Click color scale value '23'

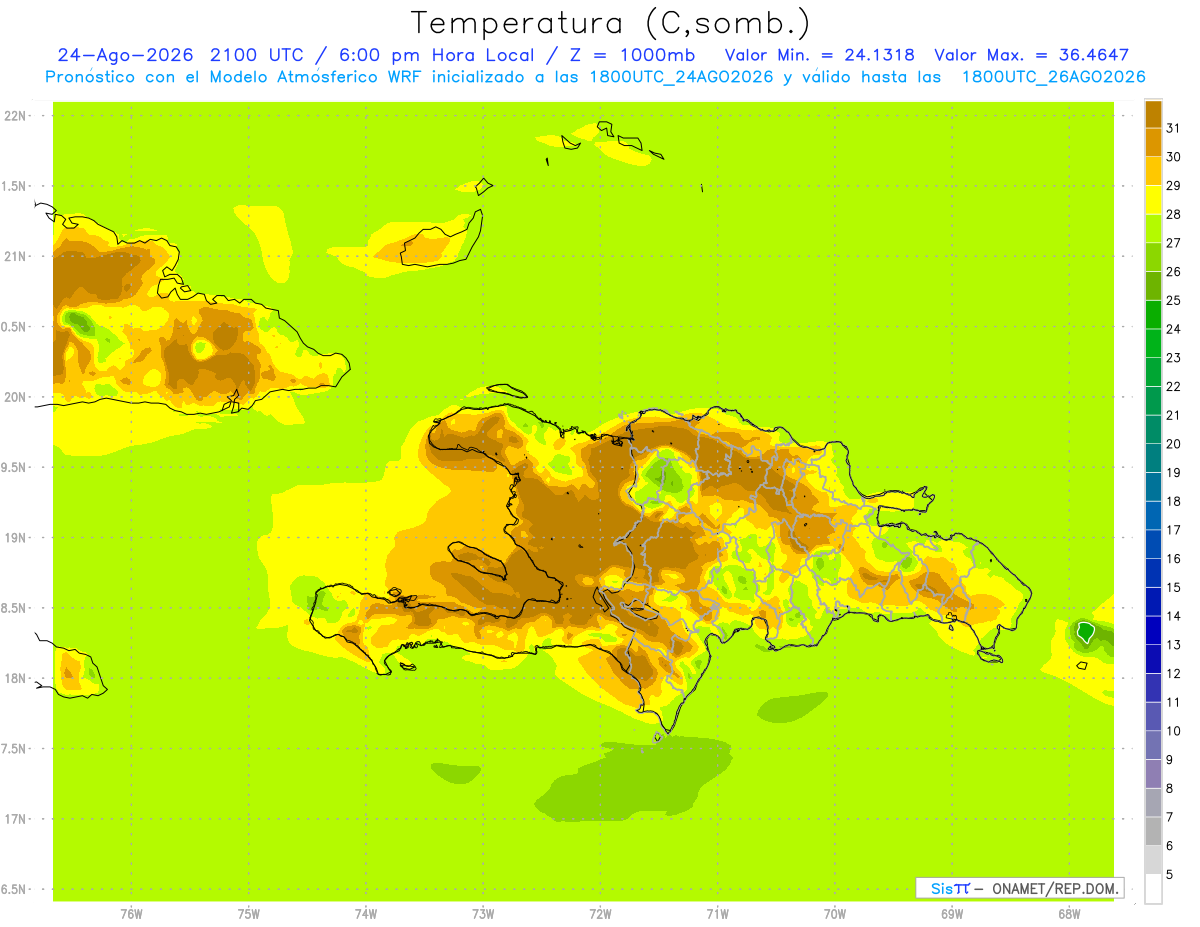[1173, 358]
